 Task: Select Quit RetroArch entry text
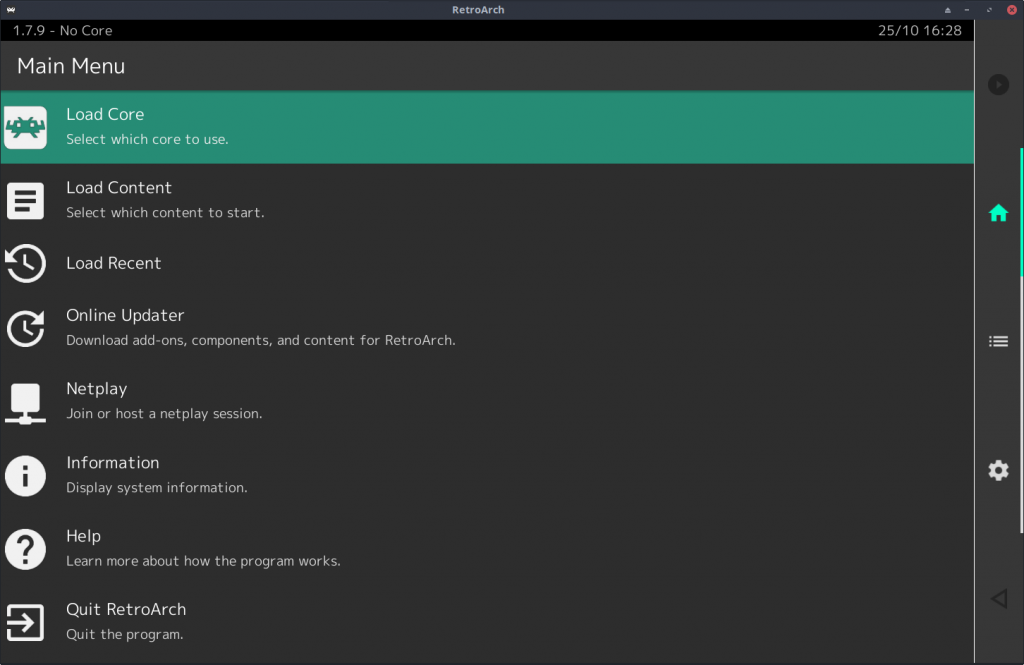pyautogui.click(x=126, y=609)
